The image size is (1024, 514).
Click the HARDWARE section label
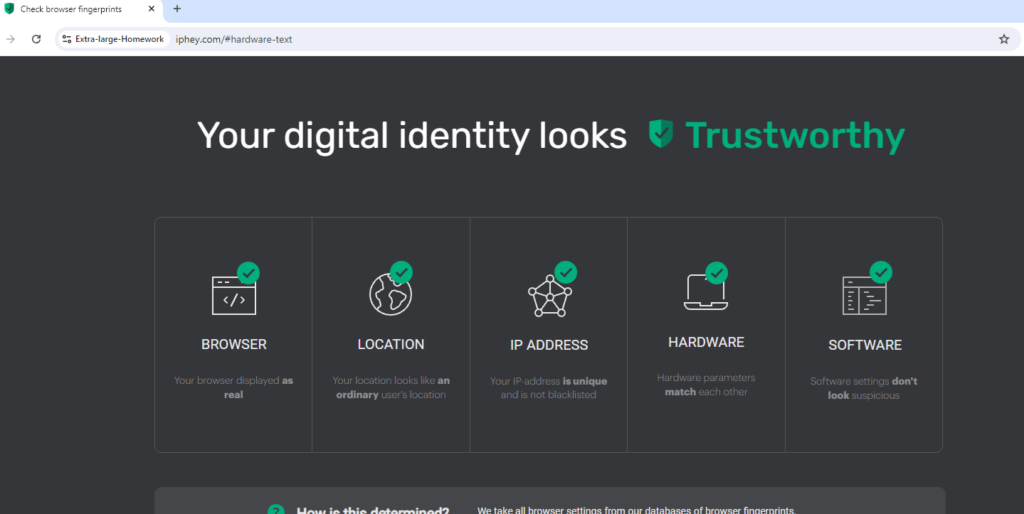tap(706, 342)
